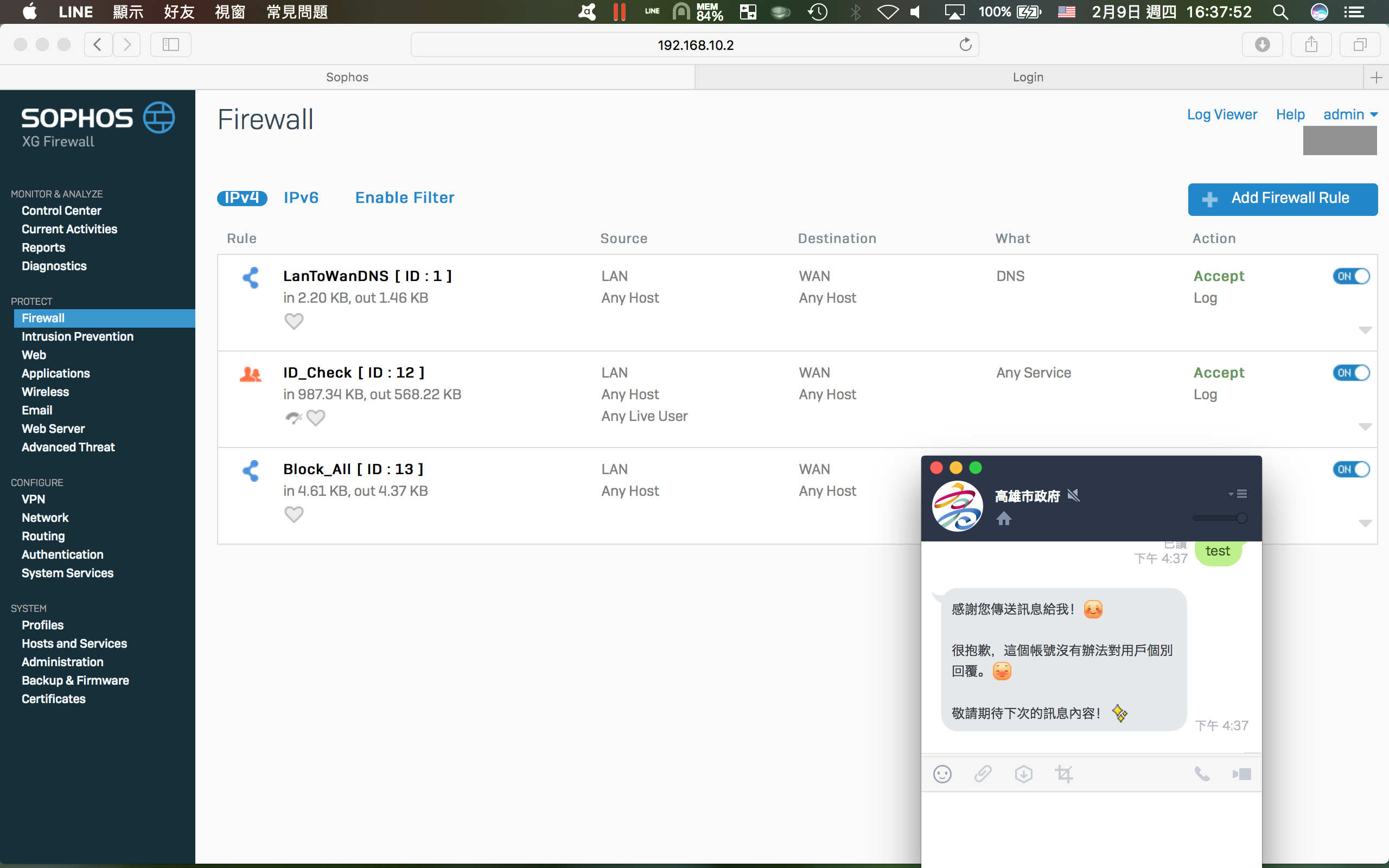Screen dimensions: 1389x868
Task: Open the LINE 顯示 menu
Action: 128,12
